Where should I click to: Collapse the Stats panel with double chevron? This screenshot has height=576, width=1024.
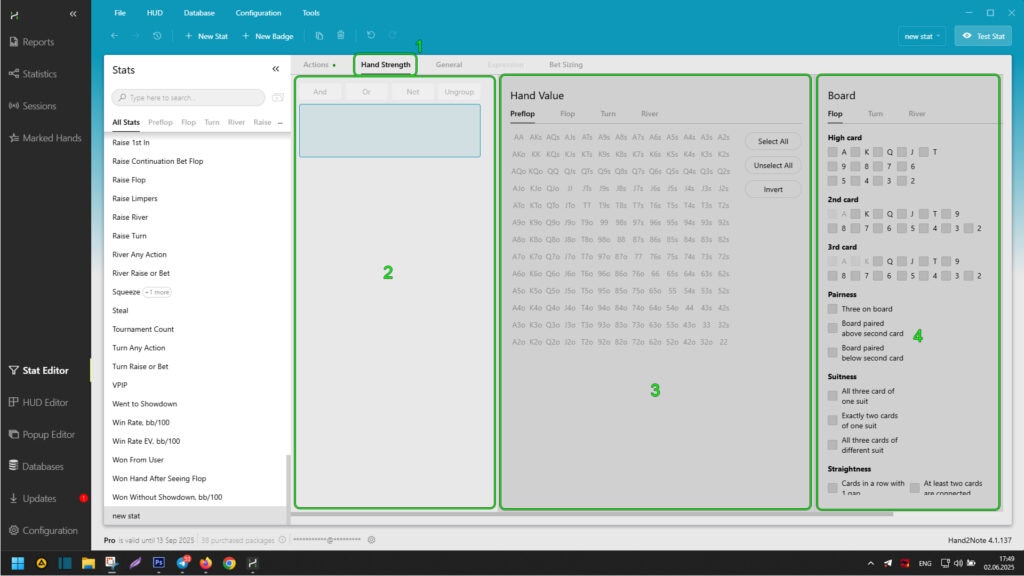(x=276, y=69)
